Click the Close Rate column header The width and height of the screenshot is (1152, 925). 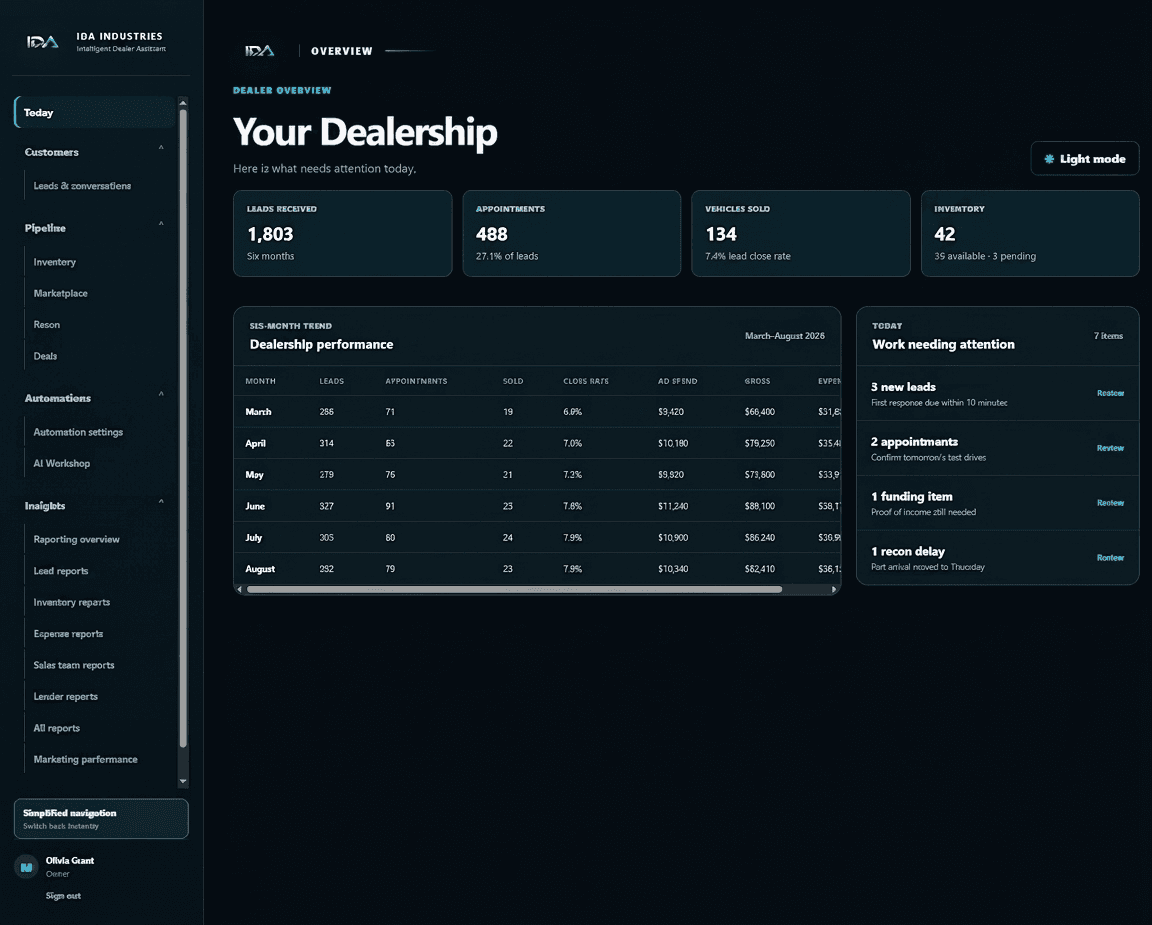(x=586, y=381)
